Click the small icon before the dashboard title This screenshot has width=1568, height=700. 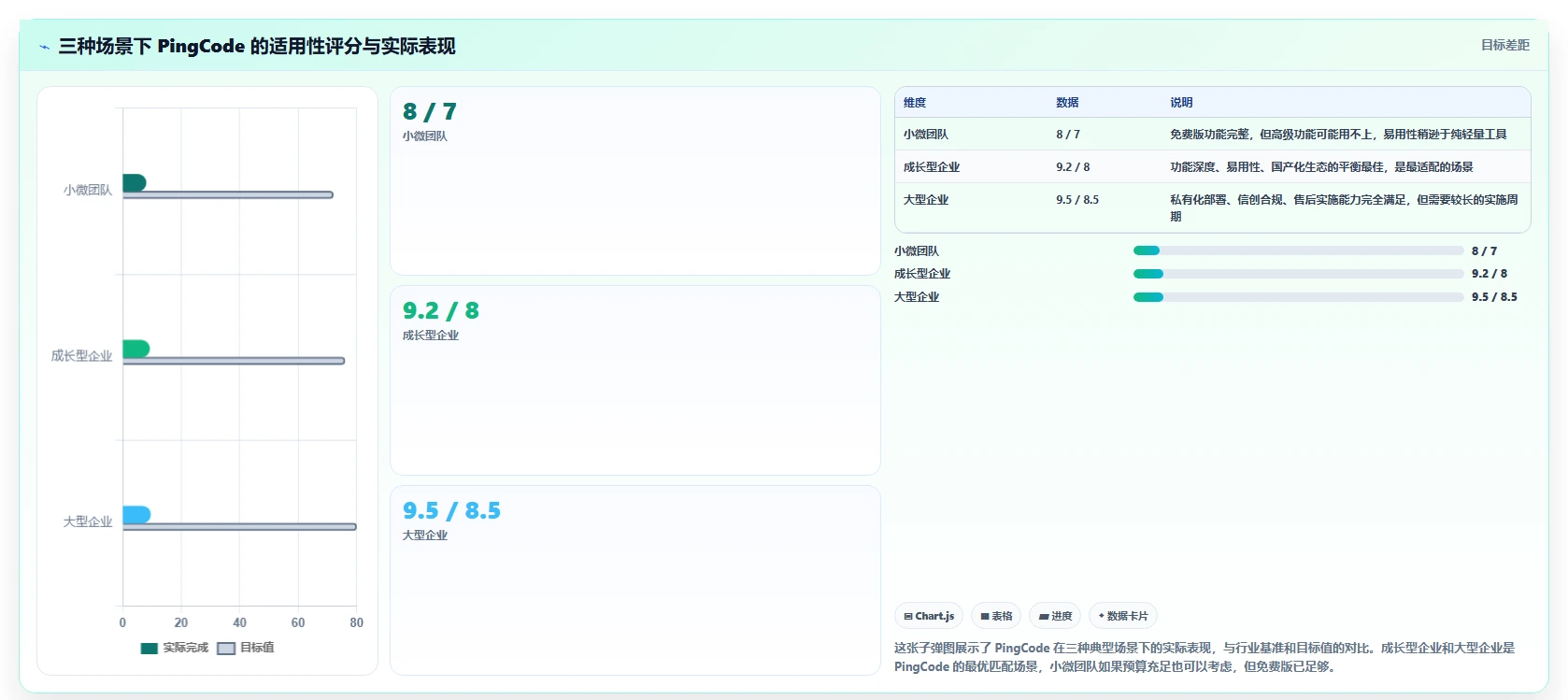[44, 47]
